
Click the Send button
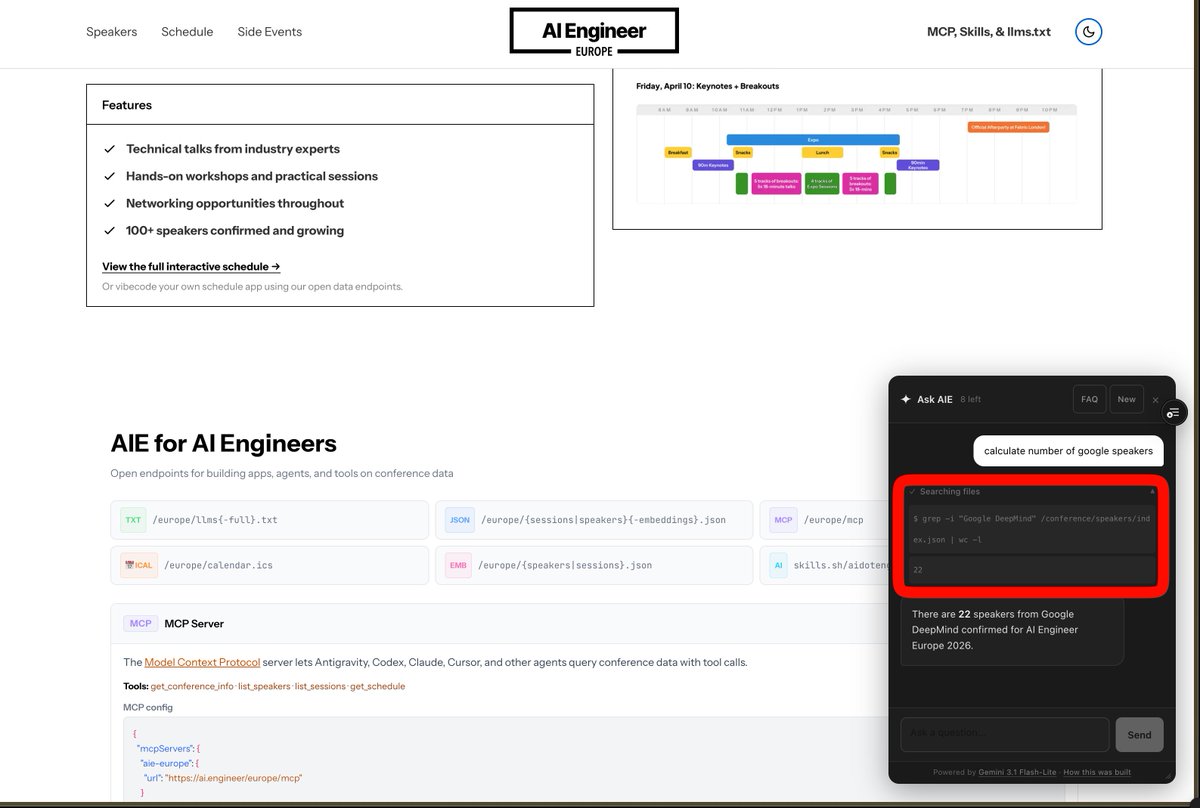pos(1139,734)
